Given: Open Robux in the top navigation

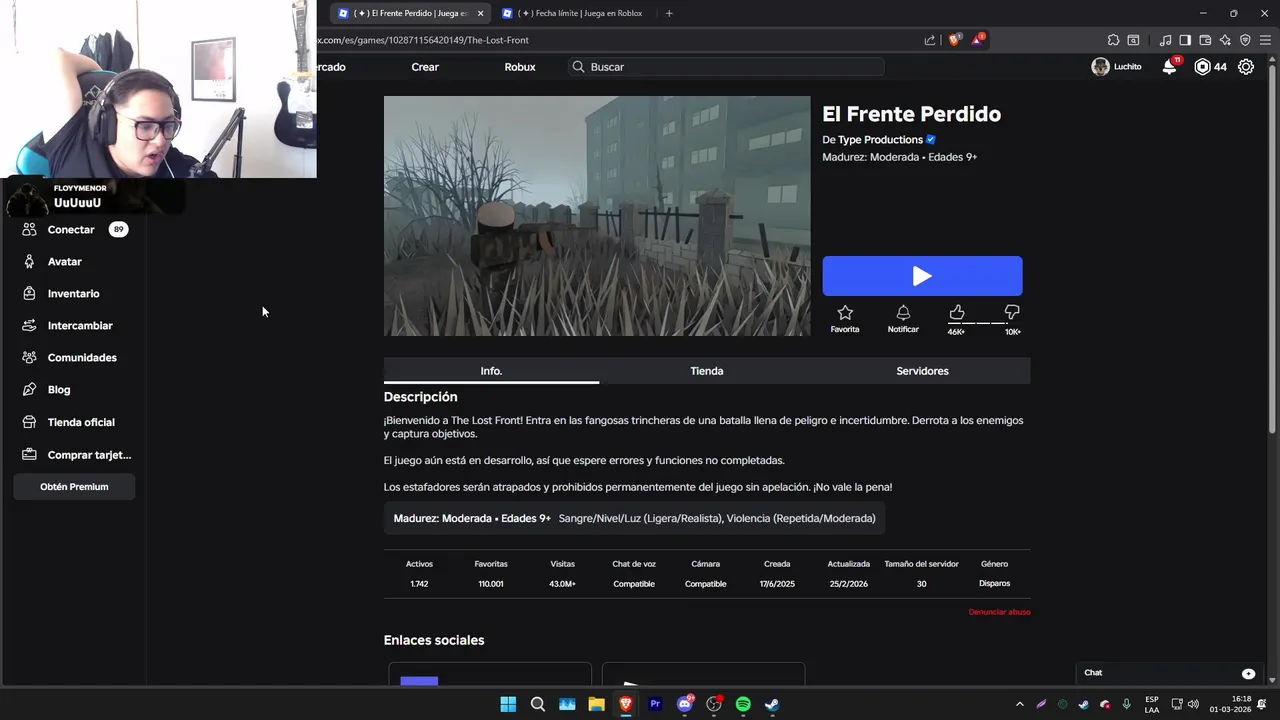Looking at the screenshot, I should (520, 67).
